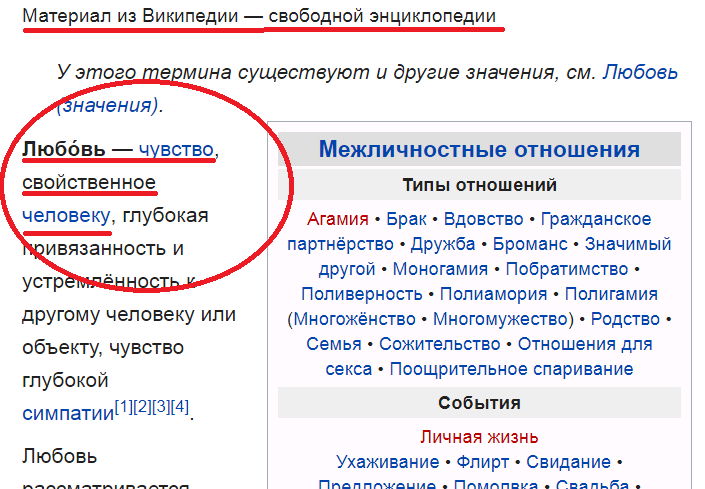Open the Значимый другой link

[628, 244]
